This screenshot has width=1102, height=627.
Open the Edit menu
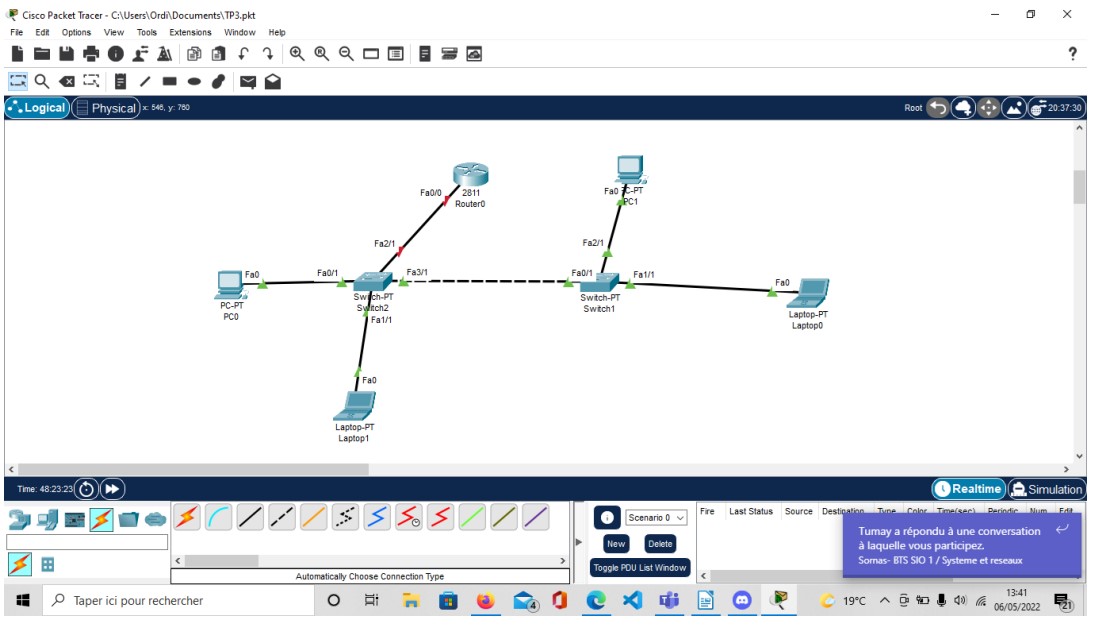click(x=42, y=32)
